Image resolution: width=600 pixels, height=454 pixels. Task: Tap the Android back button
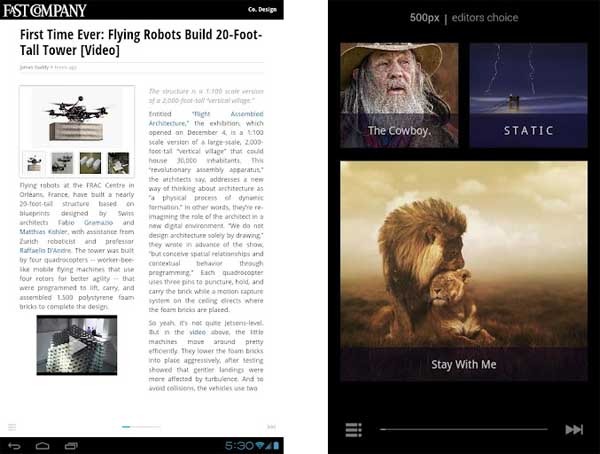point(14,445)
